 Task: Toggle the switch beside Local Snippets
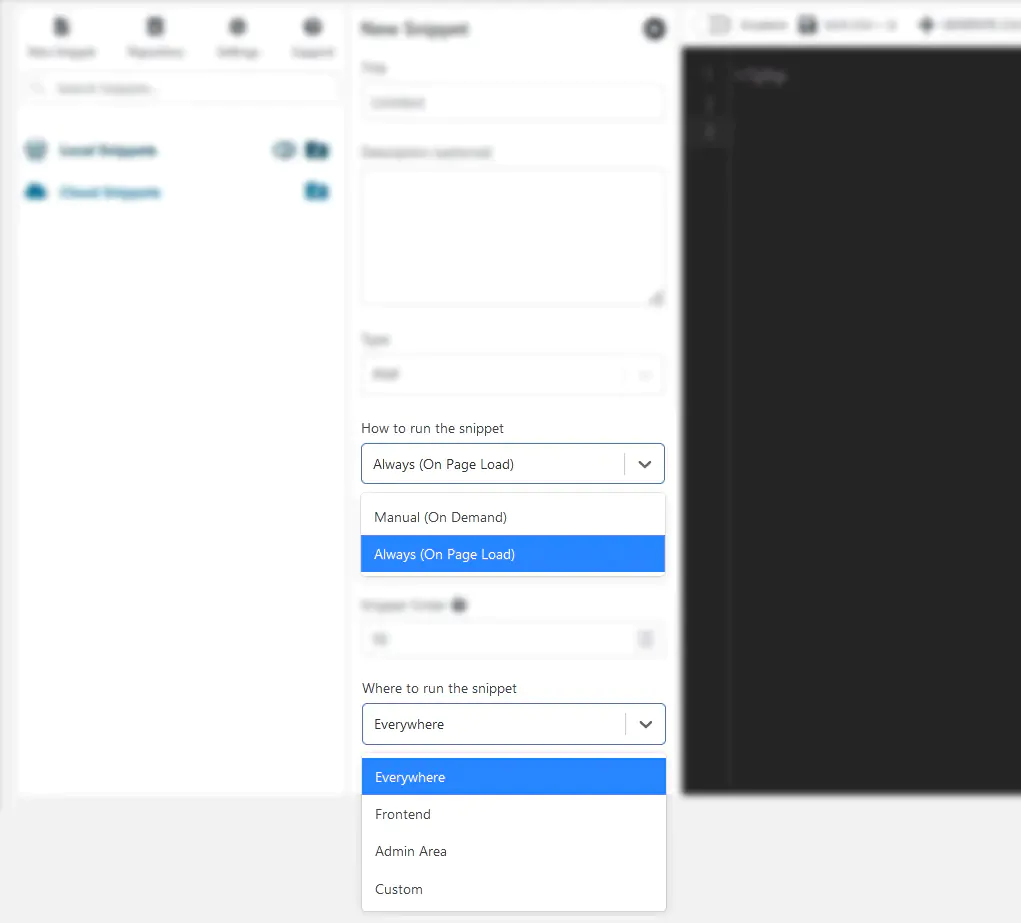284,151
